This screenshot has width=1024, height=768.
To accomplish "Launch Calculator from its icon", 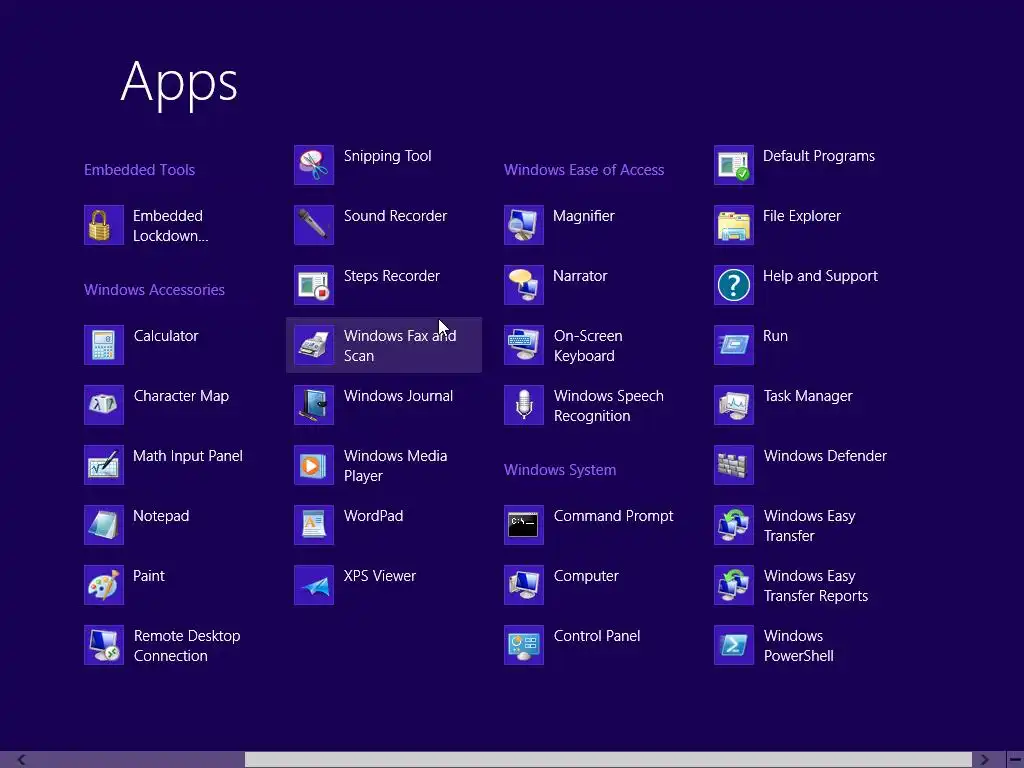I will 104,345.
